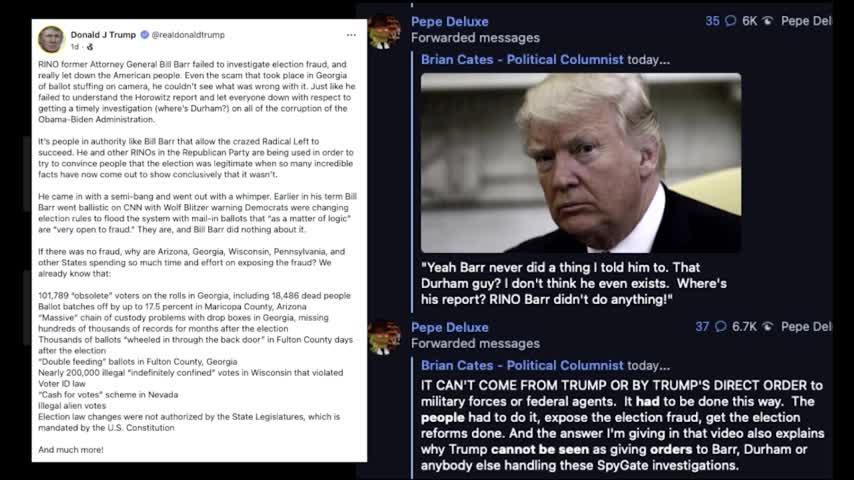Click top Pepe Deluxe avatar
Screen dimensions: 854x480
(x=385, y=31)
